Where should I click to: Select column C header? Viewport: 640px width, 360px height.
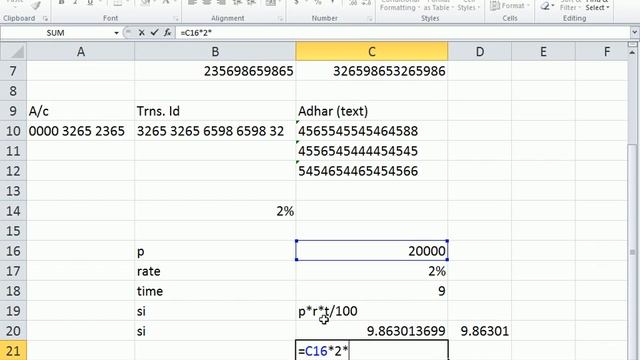(x=371, y=51)
